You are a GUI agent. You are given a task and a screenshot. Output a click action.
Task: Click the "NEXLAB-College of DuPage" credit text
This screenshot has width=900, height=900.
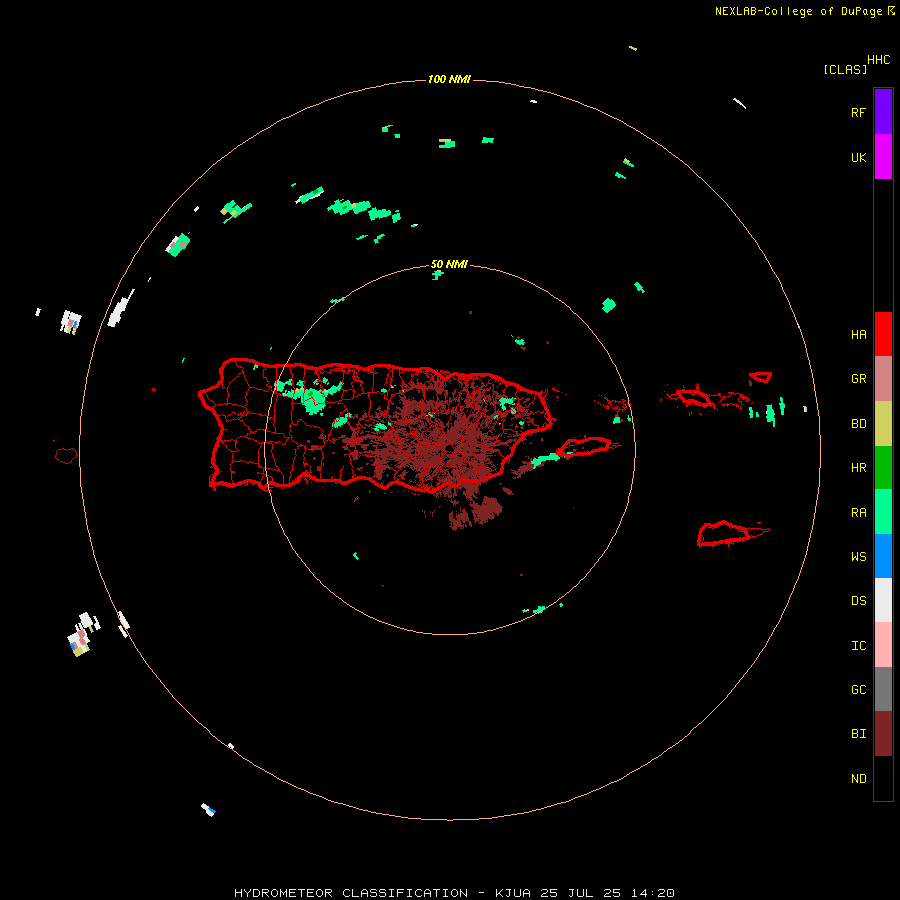(x=799, y=11)
